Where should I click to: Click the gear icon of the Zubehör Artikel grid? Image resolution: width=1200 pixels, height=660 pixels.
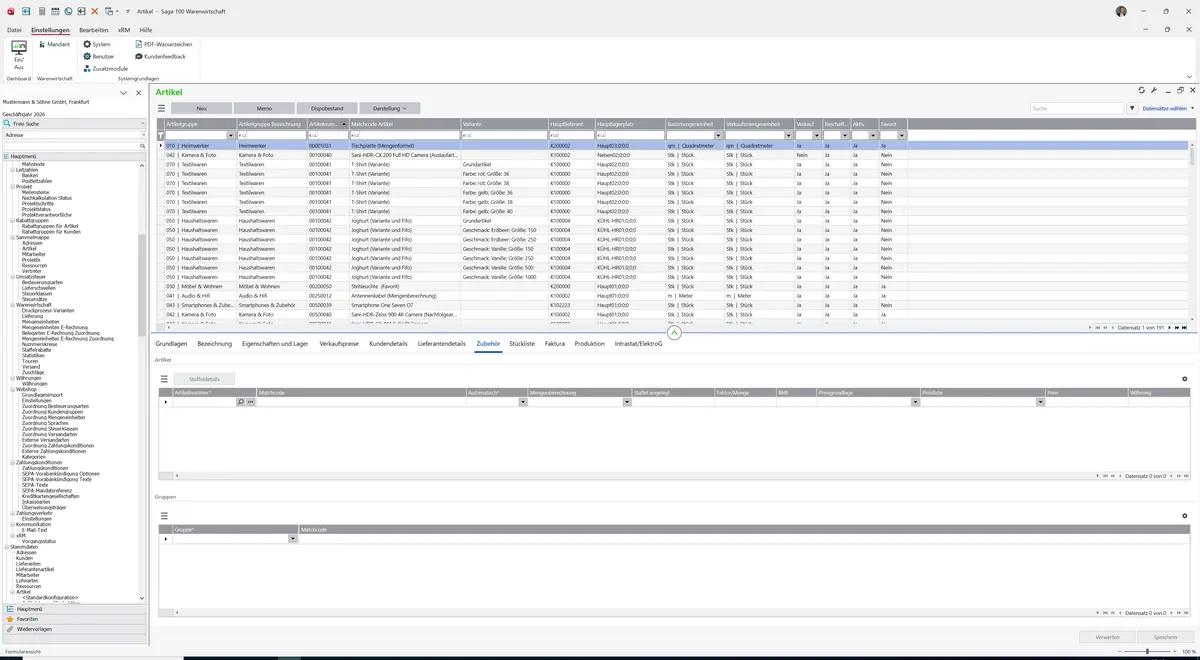click(1185, 379)
